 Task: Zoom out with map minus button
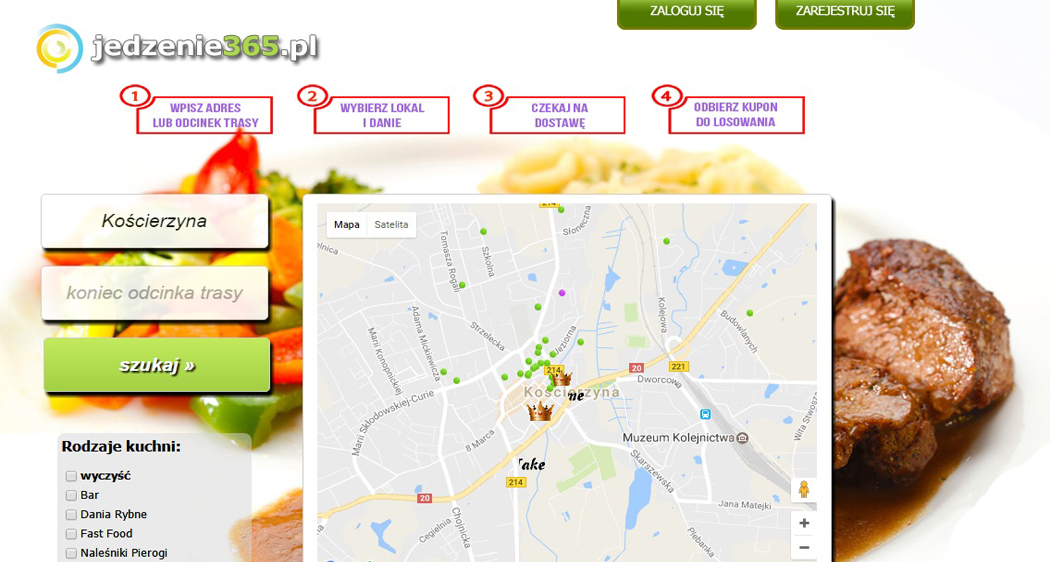[x=803, y=548]
